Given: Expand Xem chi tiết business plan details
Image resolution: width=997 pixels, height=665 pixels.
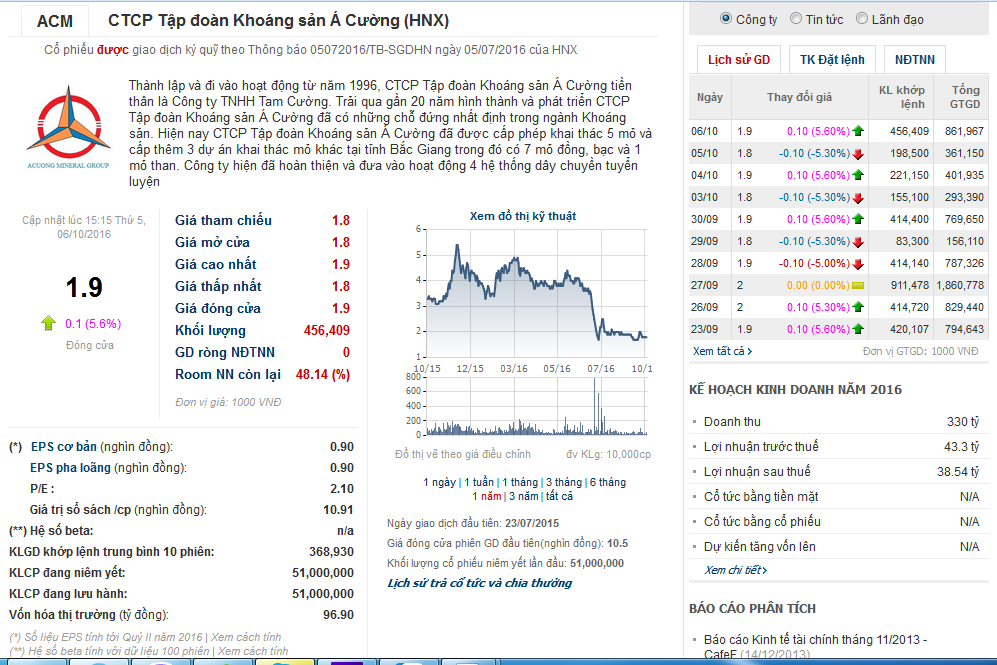Looking at the screenshot, I should pos(735,570).
